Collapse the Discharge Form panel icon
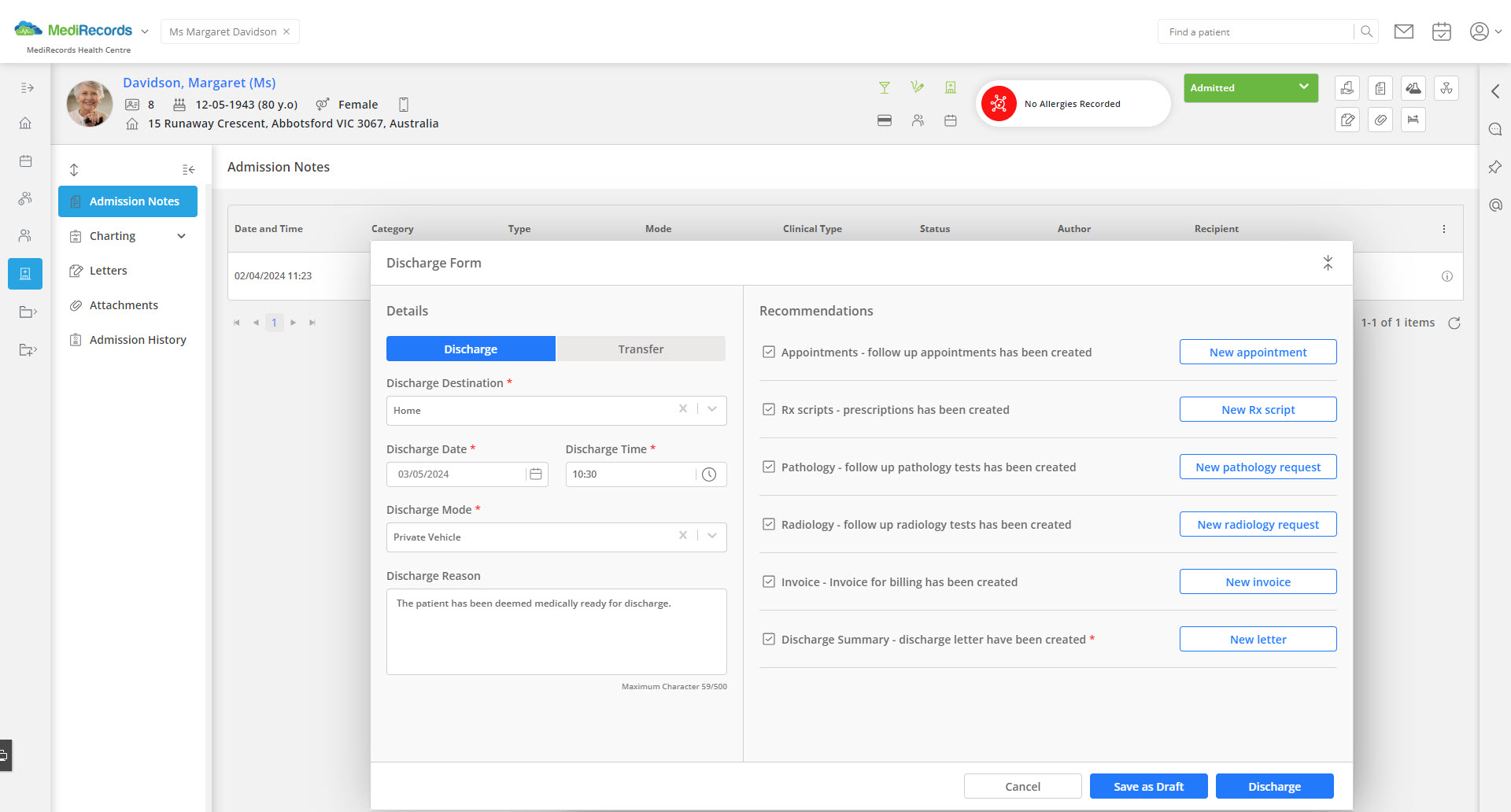1511x812 pixels. pyautogui.click(x=1328, y=263)
